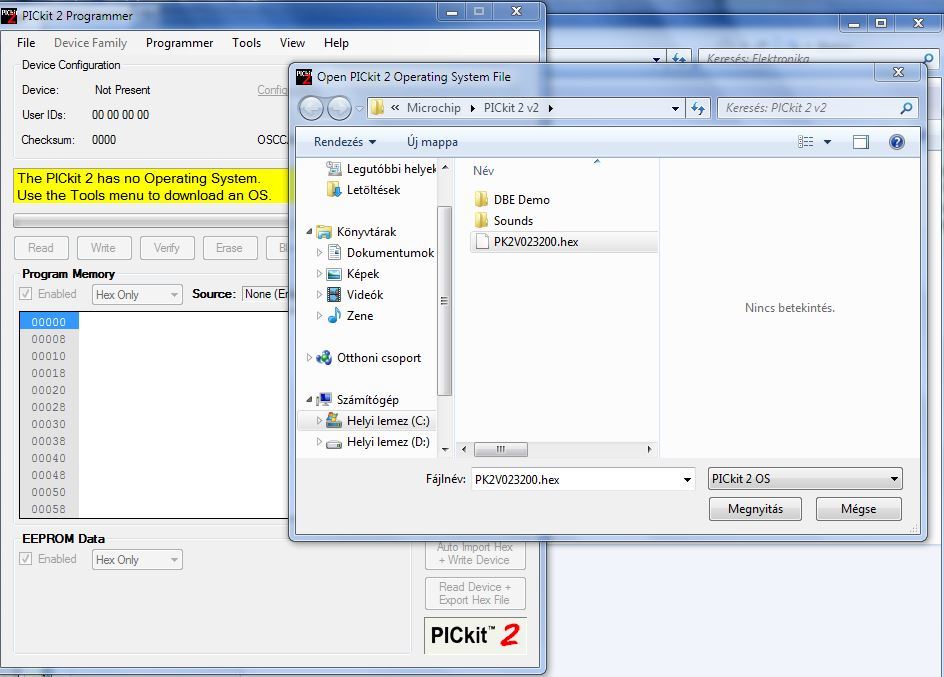
Task: Select Képek library
Action: (353, 274)
